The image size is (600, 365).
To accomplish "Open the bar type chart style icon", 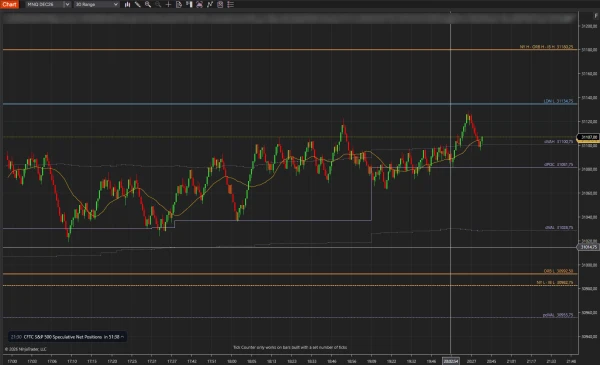I will (127, 5).
